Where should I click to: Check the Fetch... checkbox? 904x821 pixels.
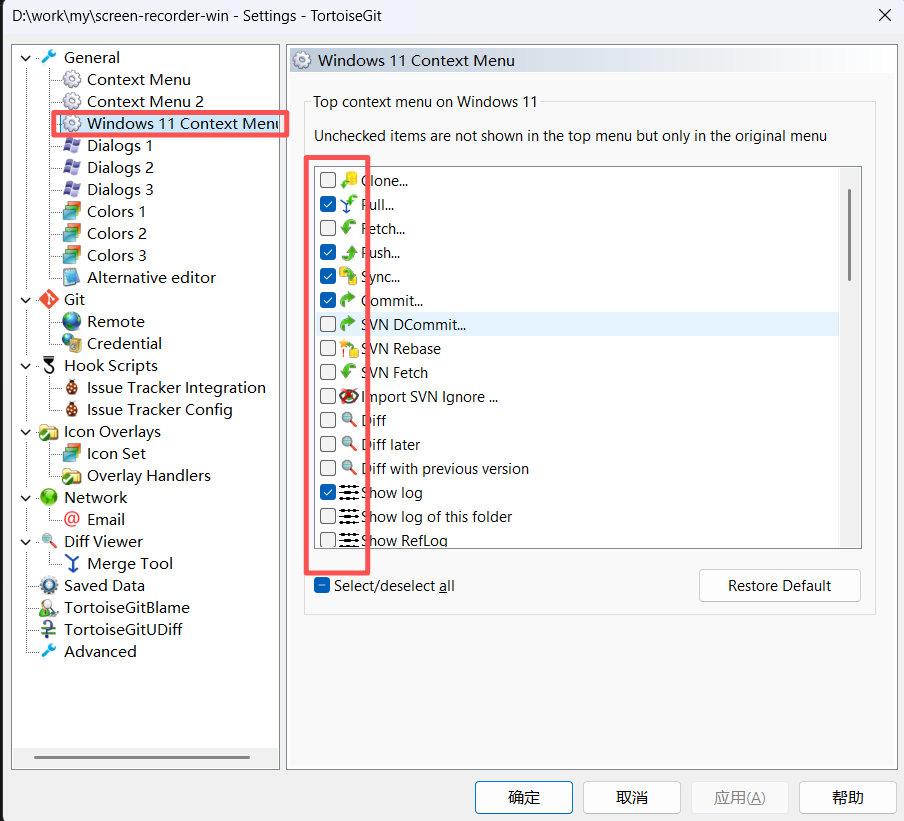click(328, 228)
